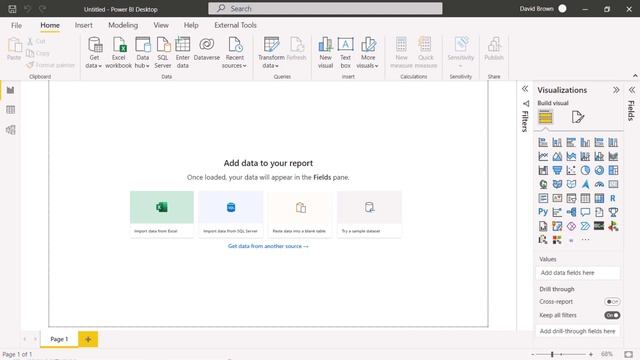Select the Gauge visual
This screenshot has width=640, height=360.
pyautogui.click(x=599, y=184)
